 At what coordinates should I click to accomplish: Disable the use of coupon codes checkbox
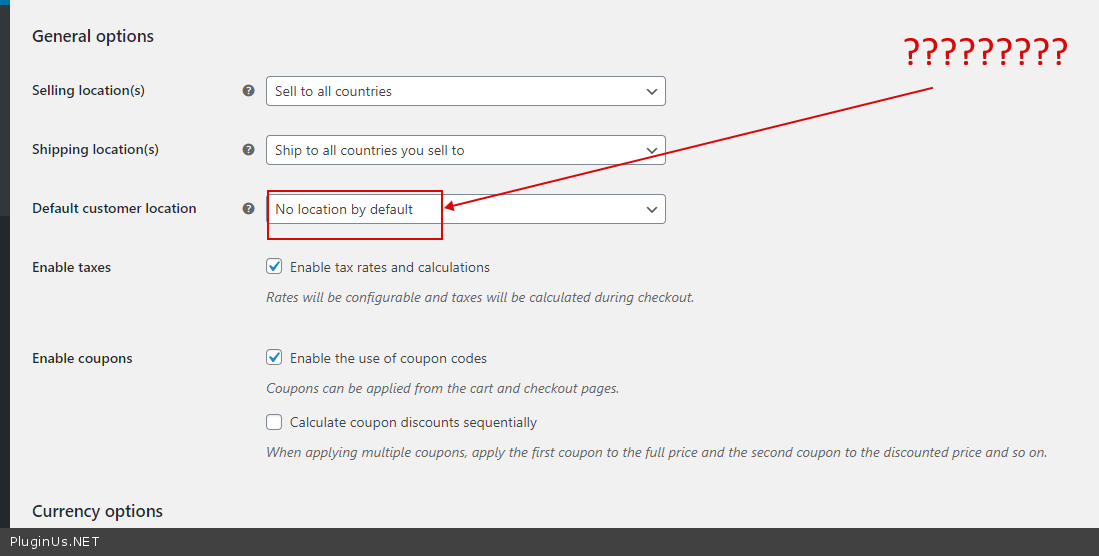[274, 357]
